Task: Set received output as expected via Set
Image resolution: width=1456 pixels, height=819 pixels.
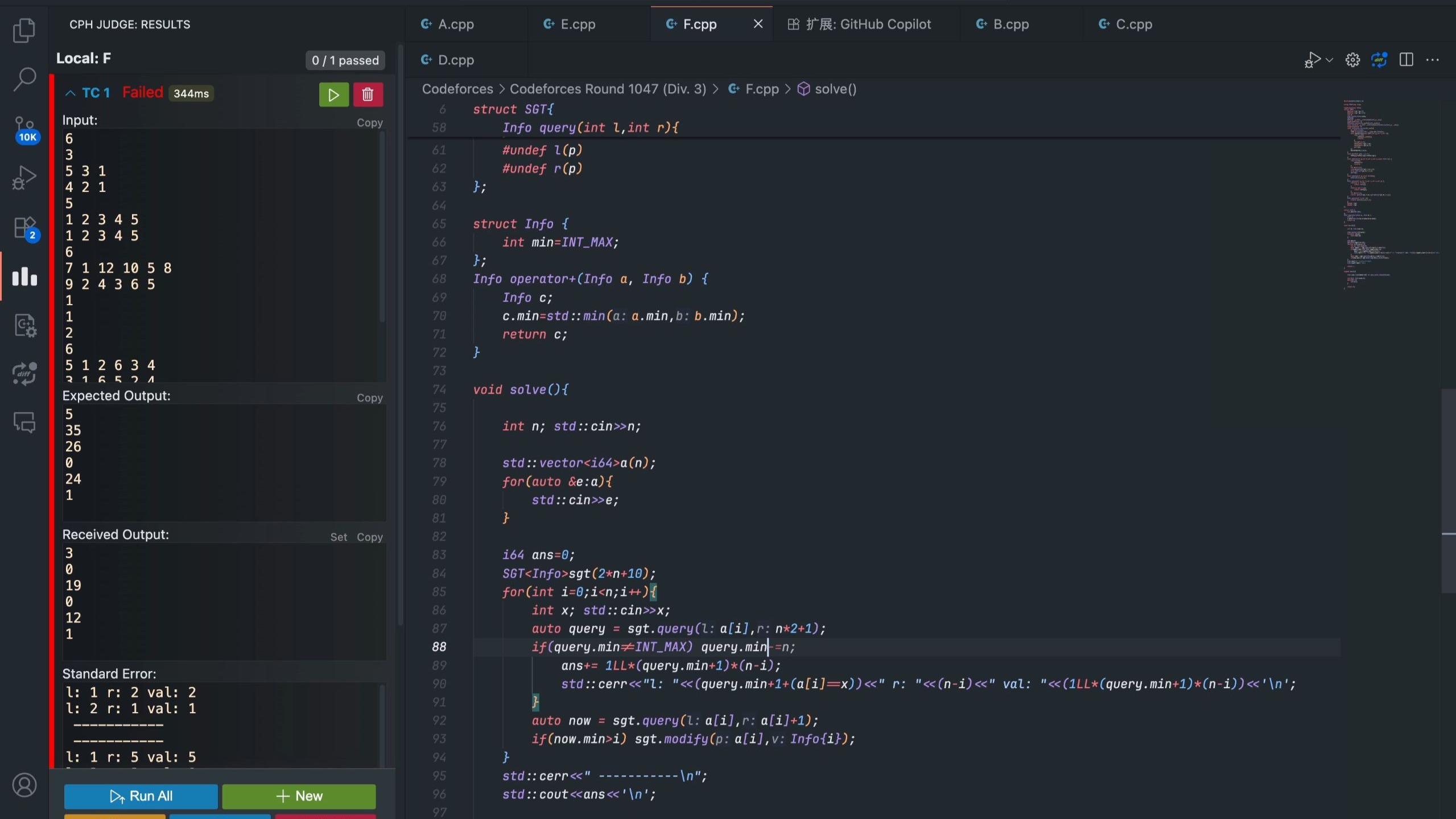Action: pyautogui.click(x=339, y=537)
